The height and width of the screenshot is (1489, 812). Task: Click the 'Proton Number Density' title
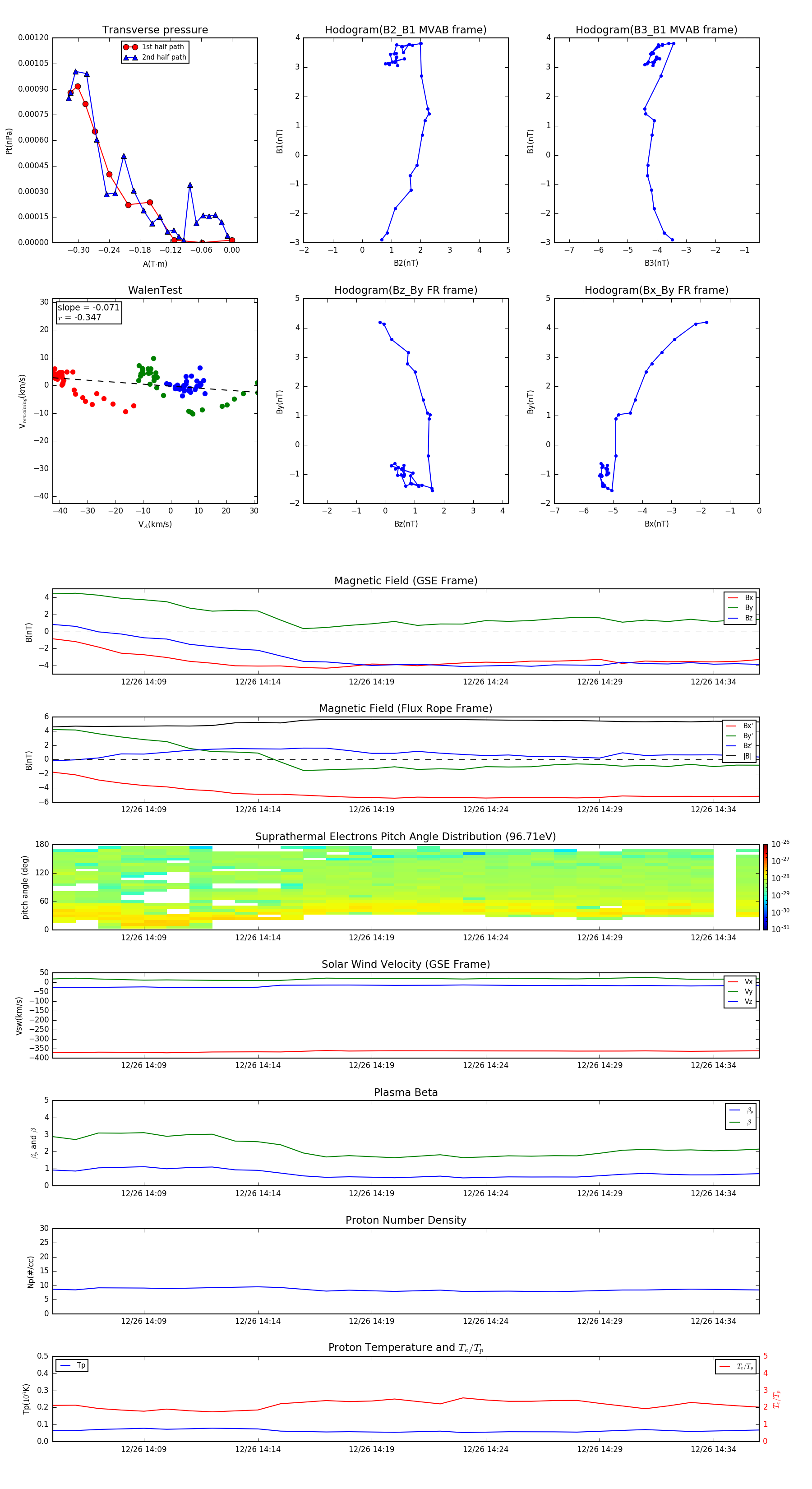tap(406, 1220)
